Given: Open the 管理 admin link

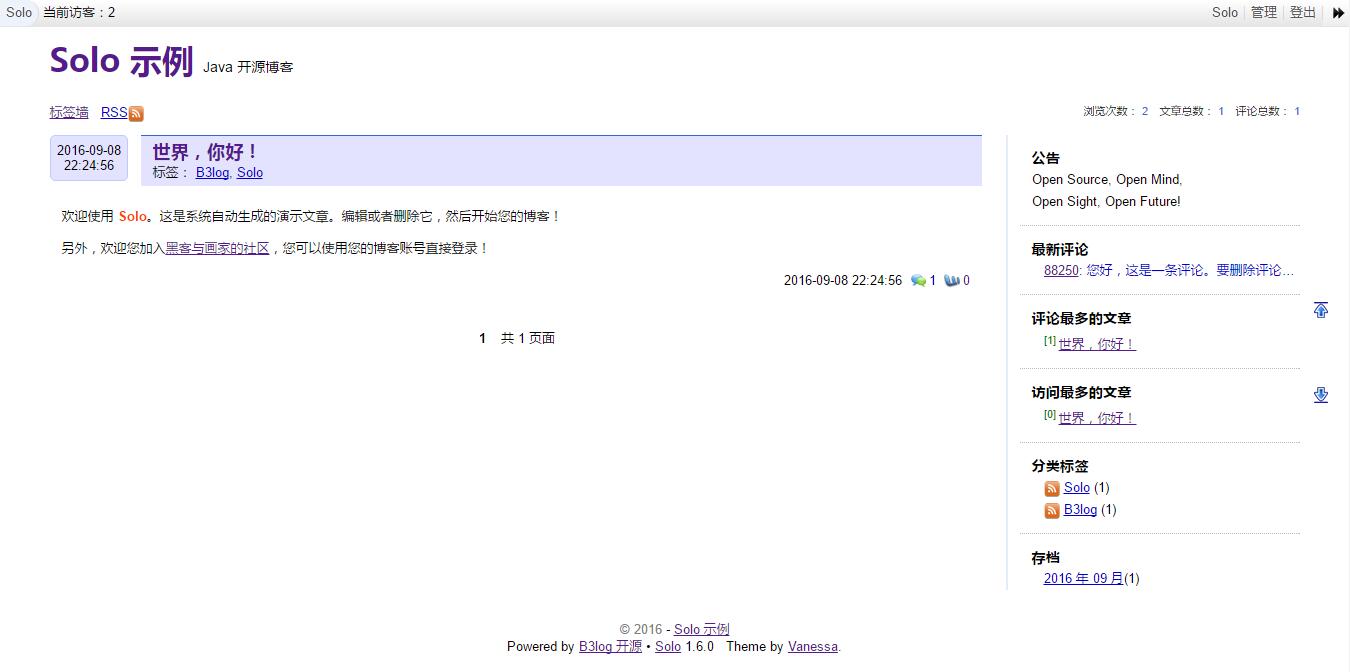Looking at the screenshot, I should coord(1264,12).
